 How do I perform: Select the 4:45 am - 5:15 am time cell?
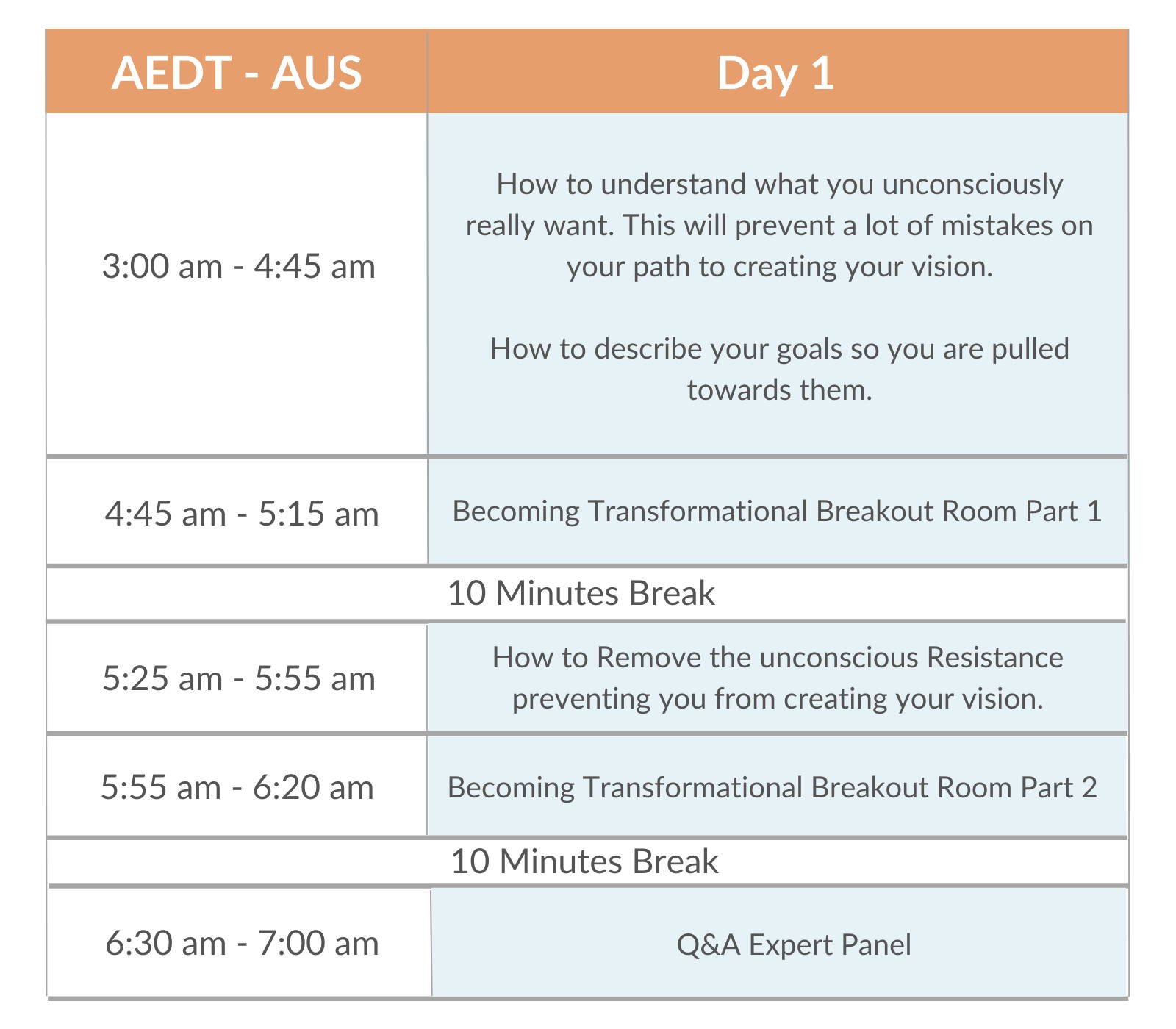coord(241,513)
